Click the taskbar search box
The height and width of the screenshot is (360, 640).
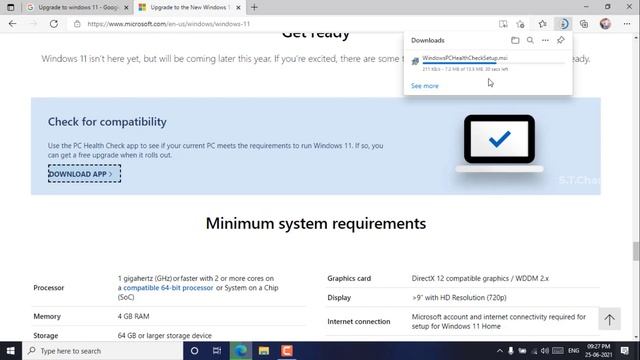102,351
